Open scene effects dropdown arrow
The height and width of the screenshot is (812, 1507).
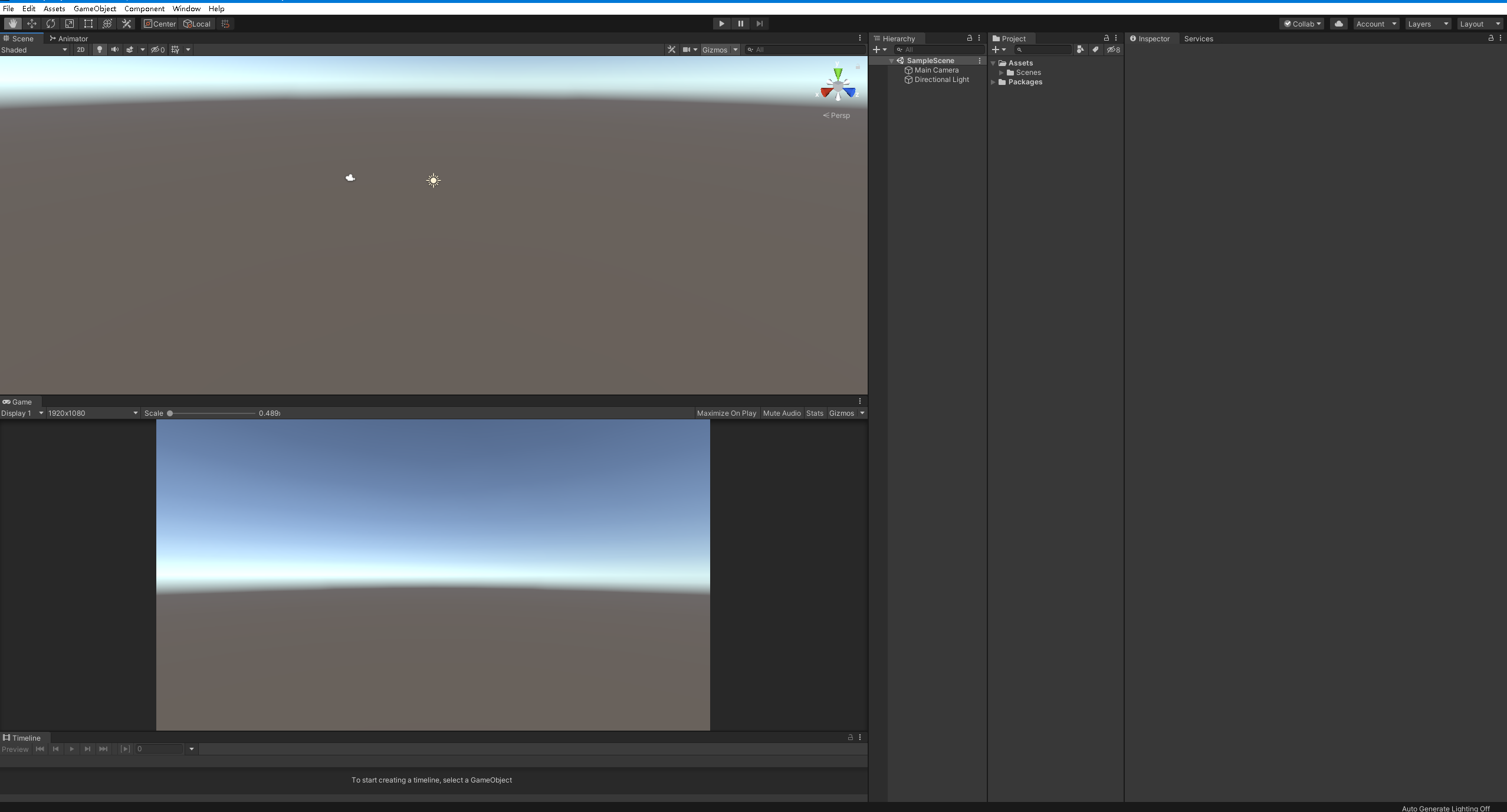pyautogui.click(x=143, y=50)
